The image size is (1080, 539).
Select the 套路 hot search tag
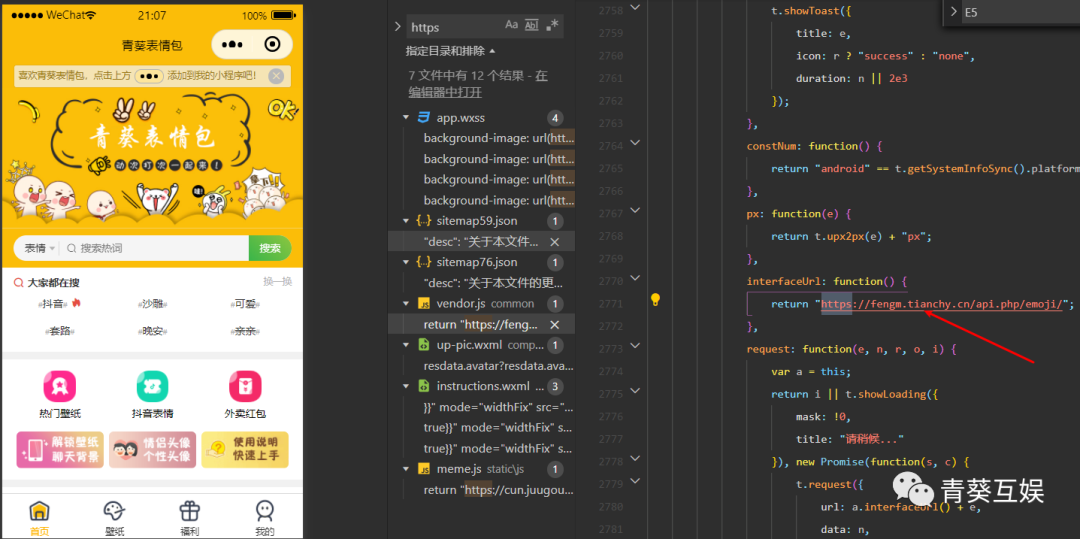59,331
